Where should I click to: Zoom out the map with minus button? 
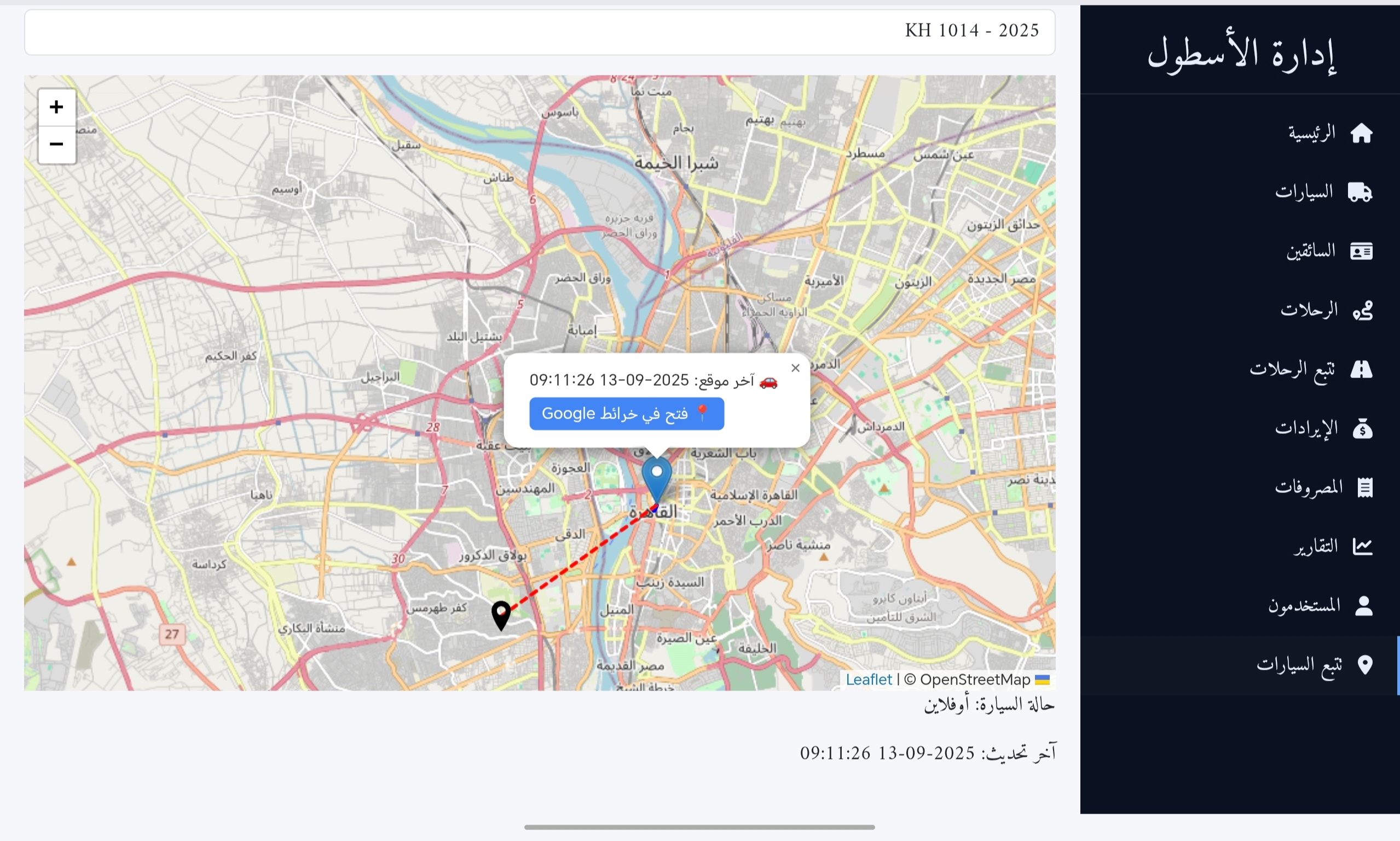tap(56, 144)
